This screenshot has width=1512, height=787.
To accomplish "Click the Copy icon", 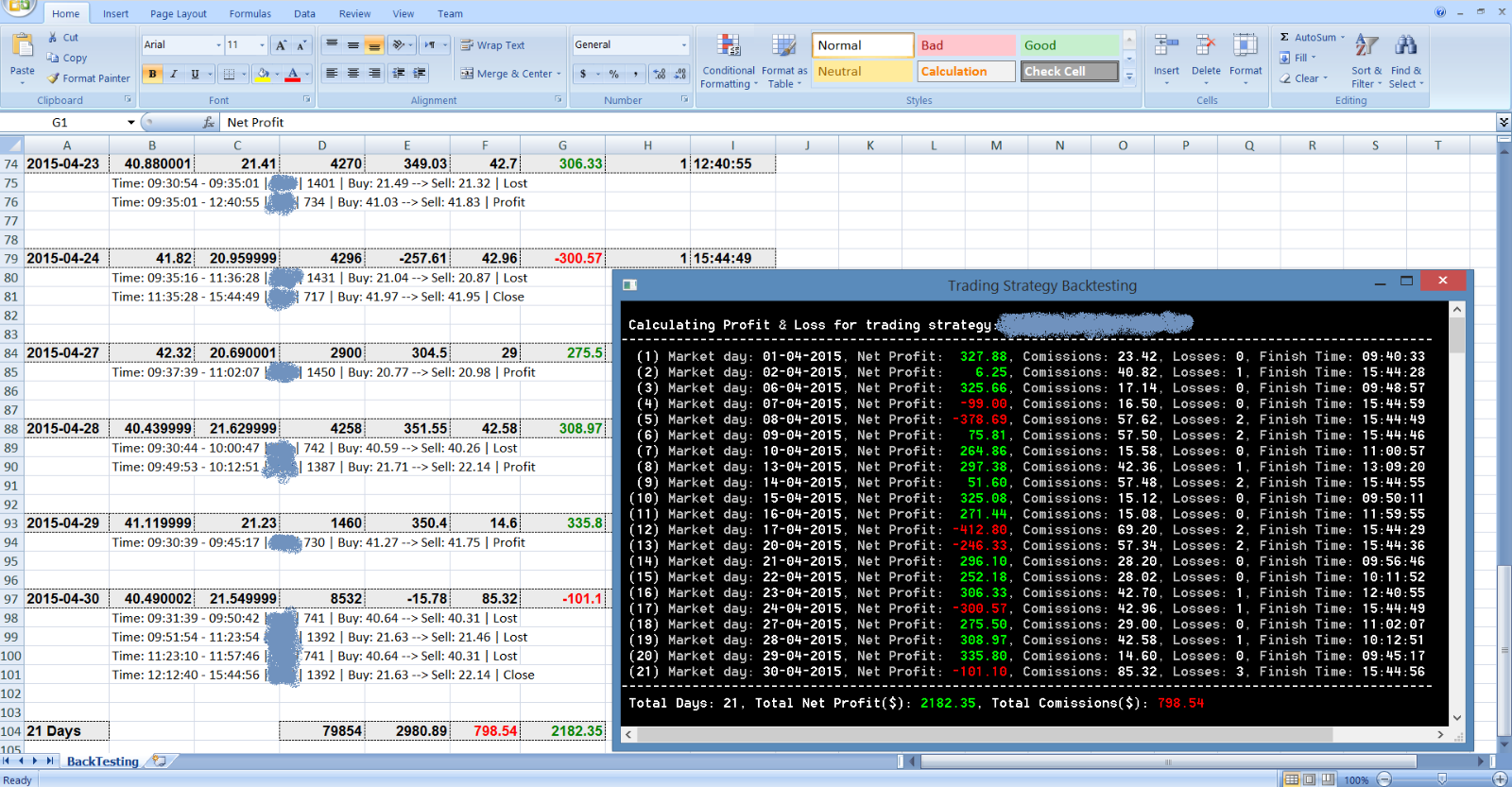I will (53, 58).
